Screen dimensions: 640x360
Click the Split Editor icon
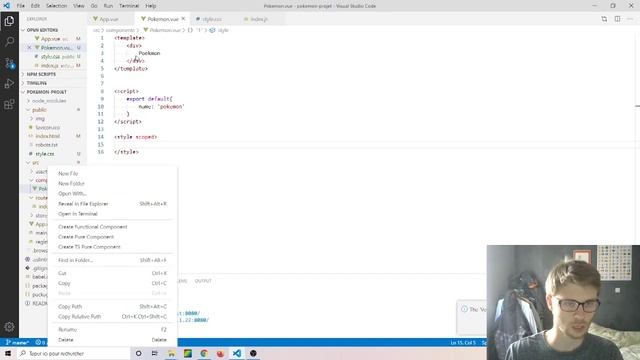pyautogui.click(x=617, y=19)
